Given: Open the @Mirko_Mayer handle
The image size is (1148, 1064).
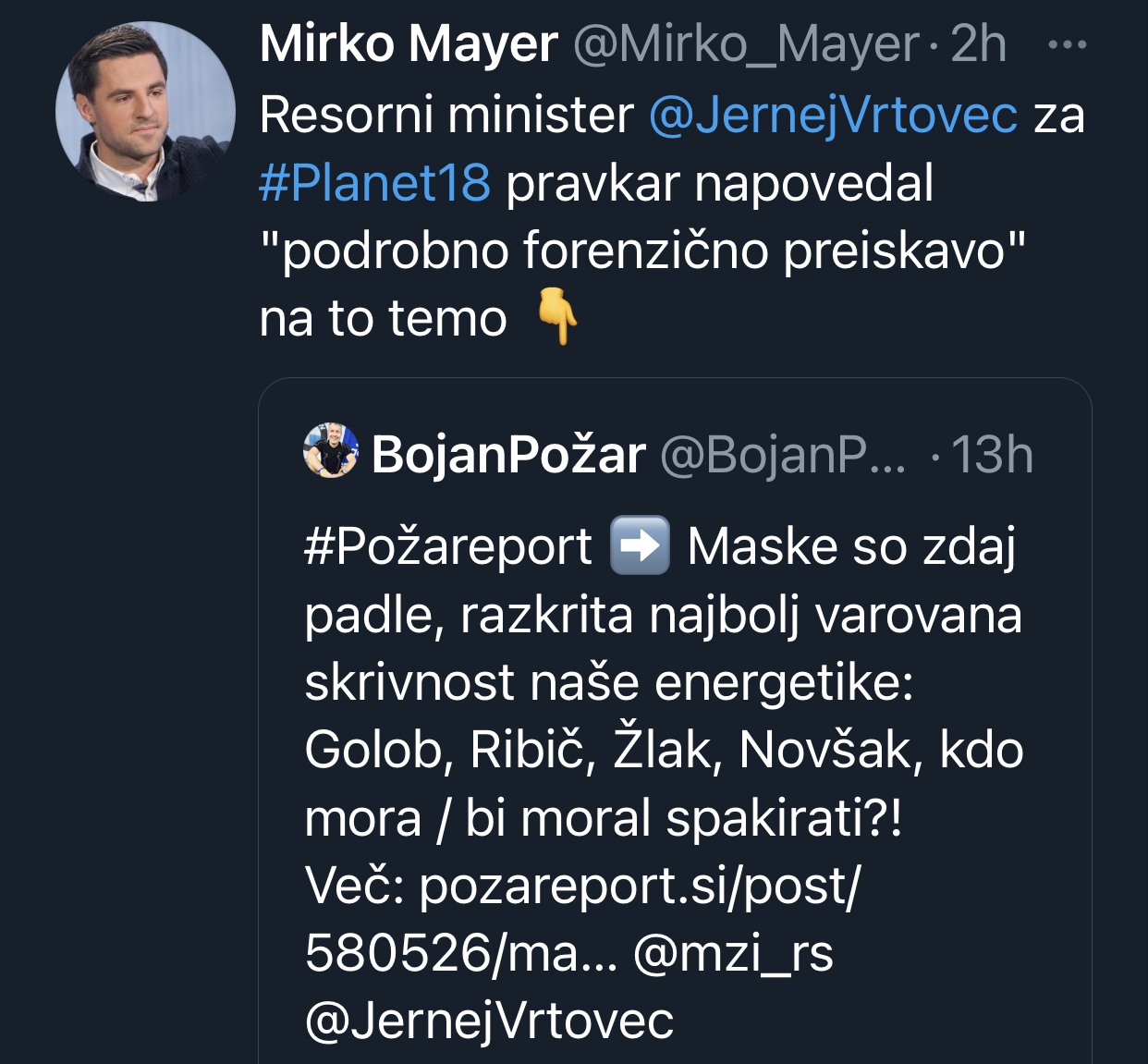Looking at the screenshot, I should coord(745,43).
